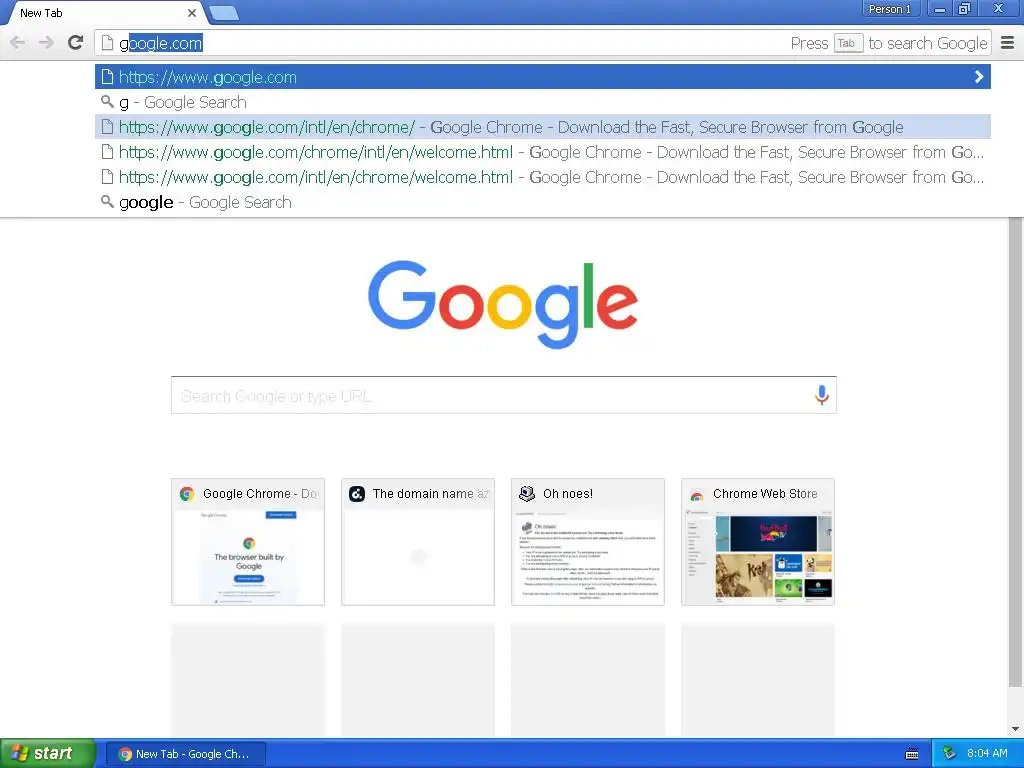The height and width of the screenshot is (768, 1024).
Task: Open the new tab button
Action: coord(224,13)
